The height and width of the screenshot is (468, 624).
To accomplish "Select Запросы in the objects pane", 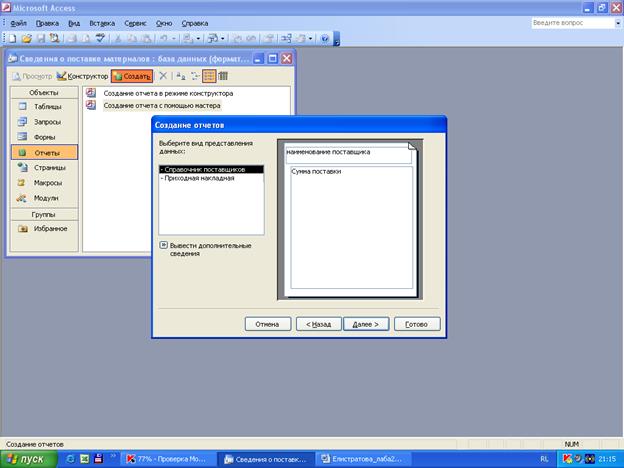I will point(44,122).
